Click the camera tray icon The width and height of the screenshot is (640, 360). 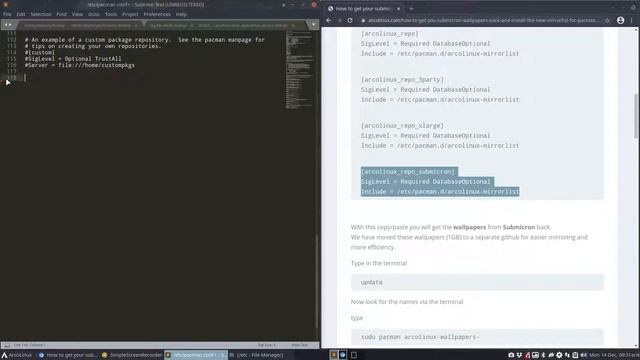tap(511, 355)
